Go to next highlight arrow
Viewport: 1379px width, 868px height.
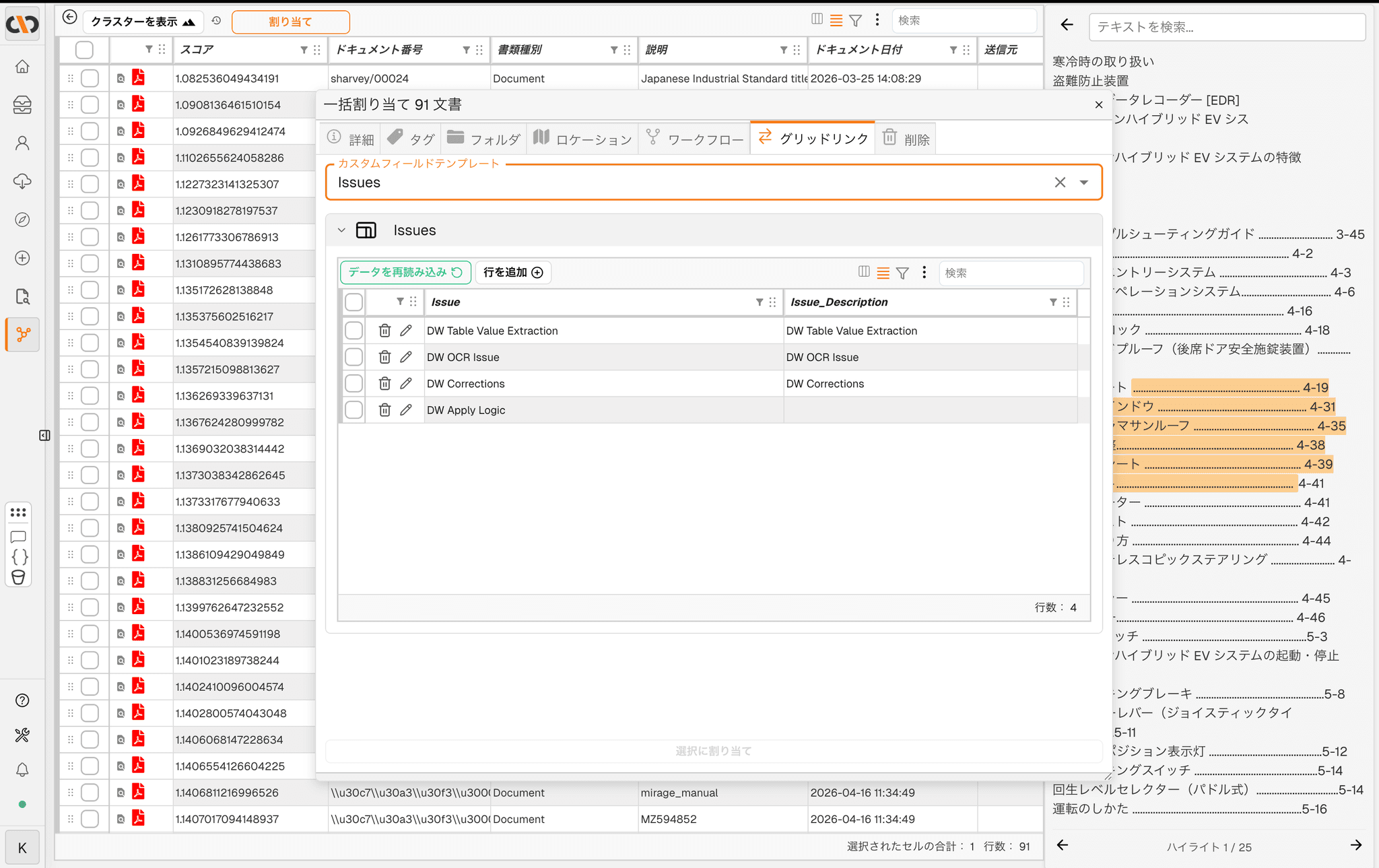click(x=1355, y=845)
